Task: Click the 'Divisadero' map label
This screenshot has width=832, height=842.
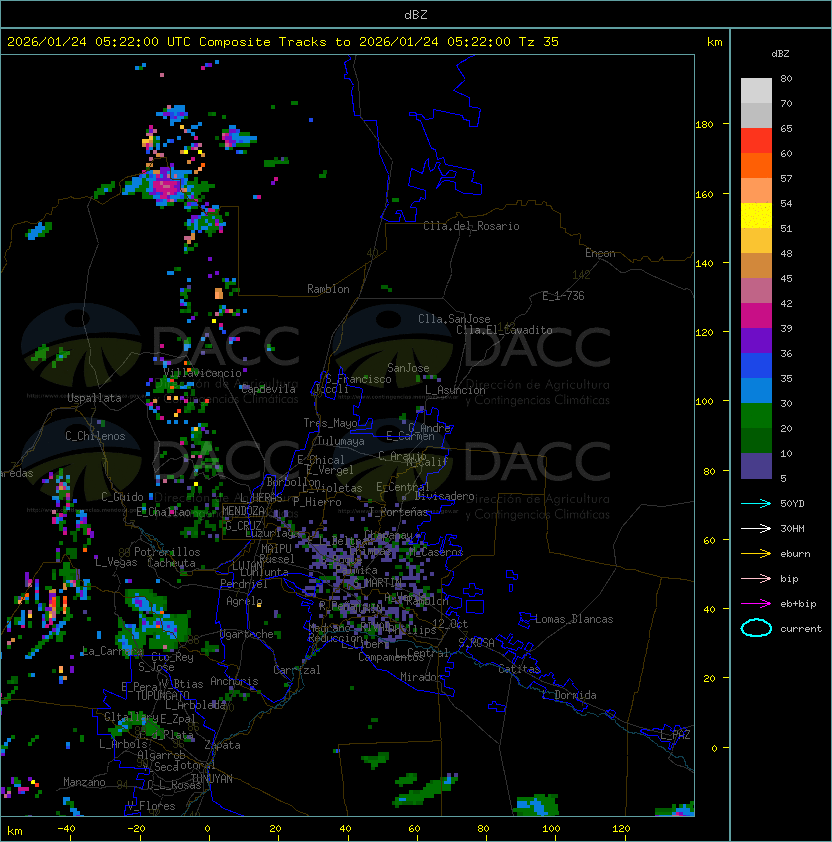Action: pos(444,496)
